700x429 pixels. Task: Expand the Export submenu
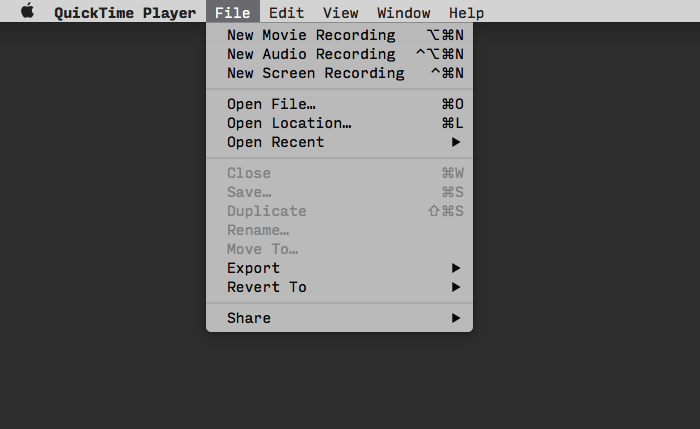coord(253,268)
